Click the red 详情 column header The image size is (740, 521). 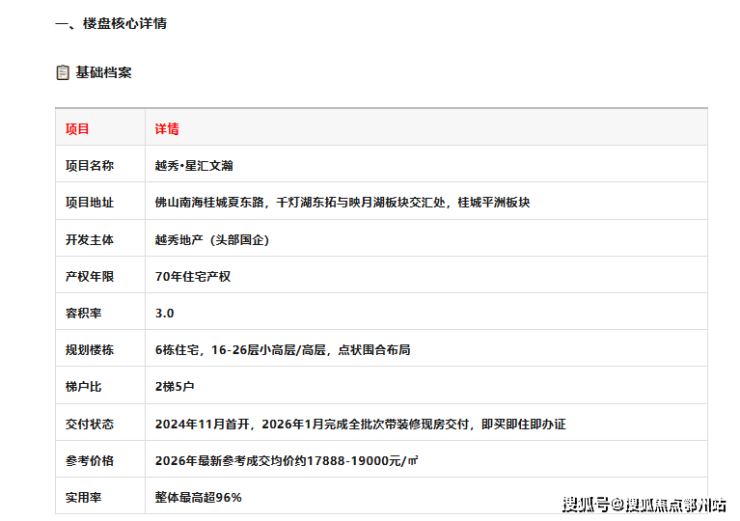point(167,129)
